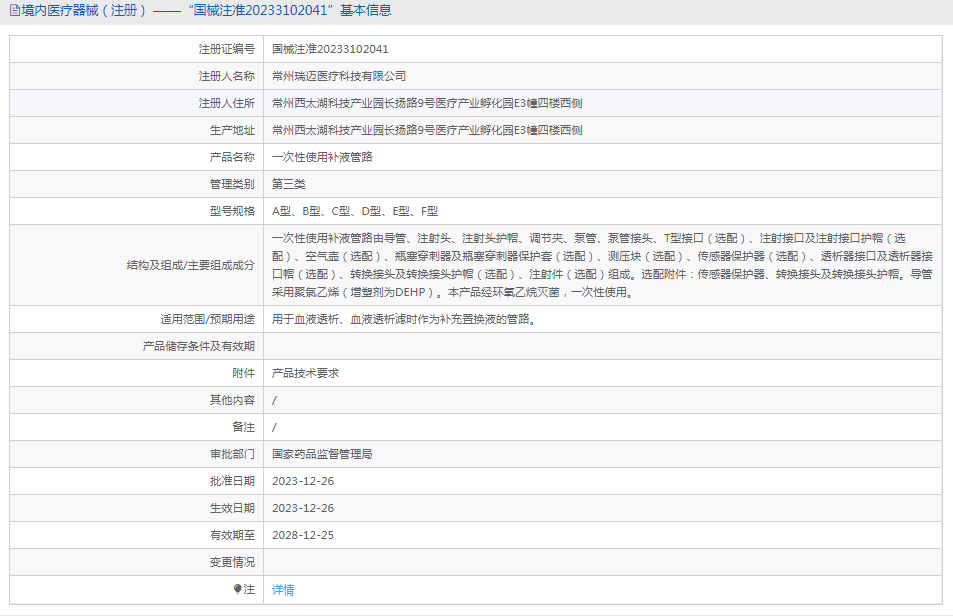This screenshot has height=616, width=953.
Task: Click the structure and composition paragraph
Action: [602, 265]
